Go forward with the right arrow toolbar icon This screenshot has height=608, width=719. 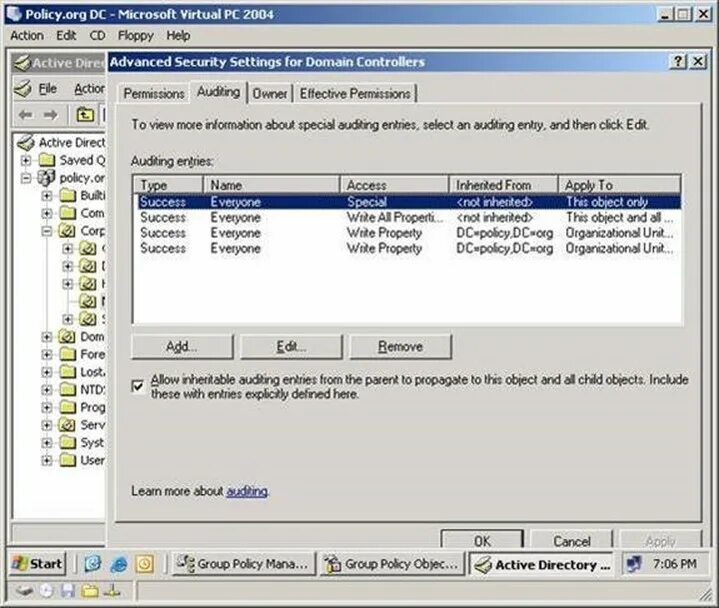50,114
